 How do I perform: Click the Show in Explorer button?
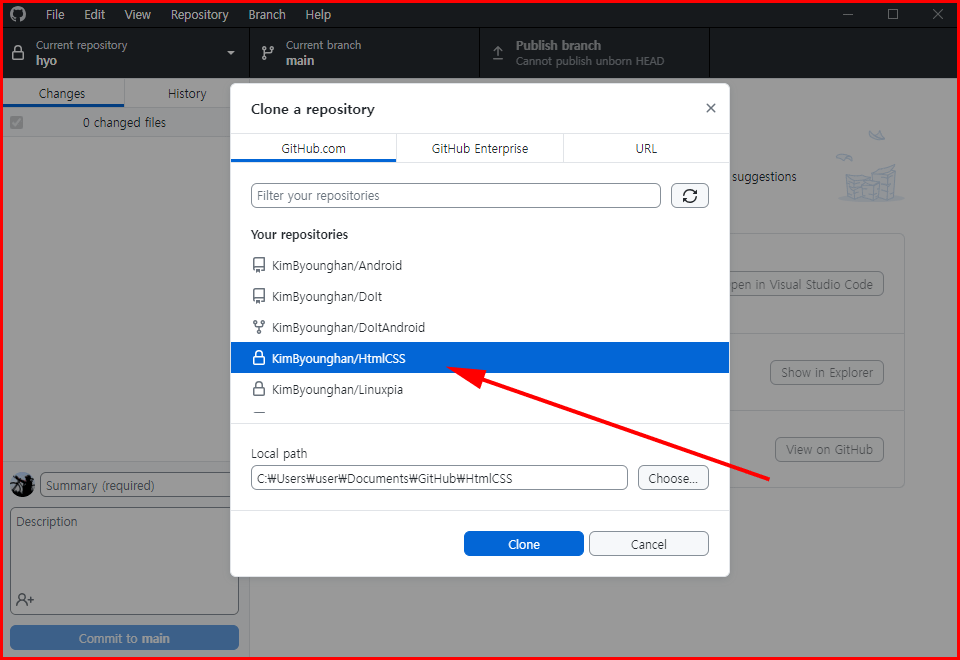(x=827, y=372)
